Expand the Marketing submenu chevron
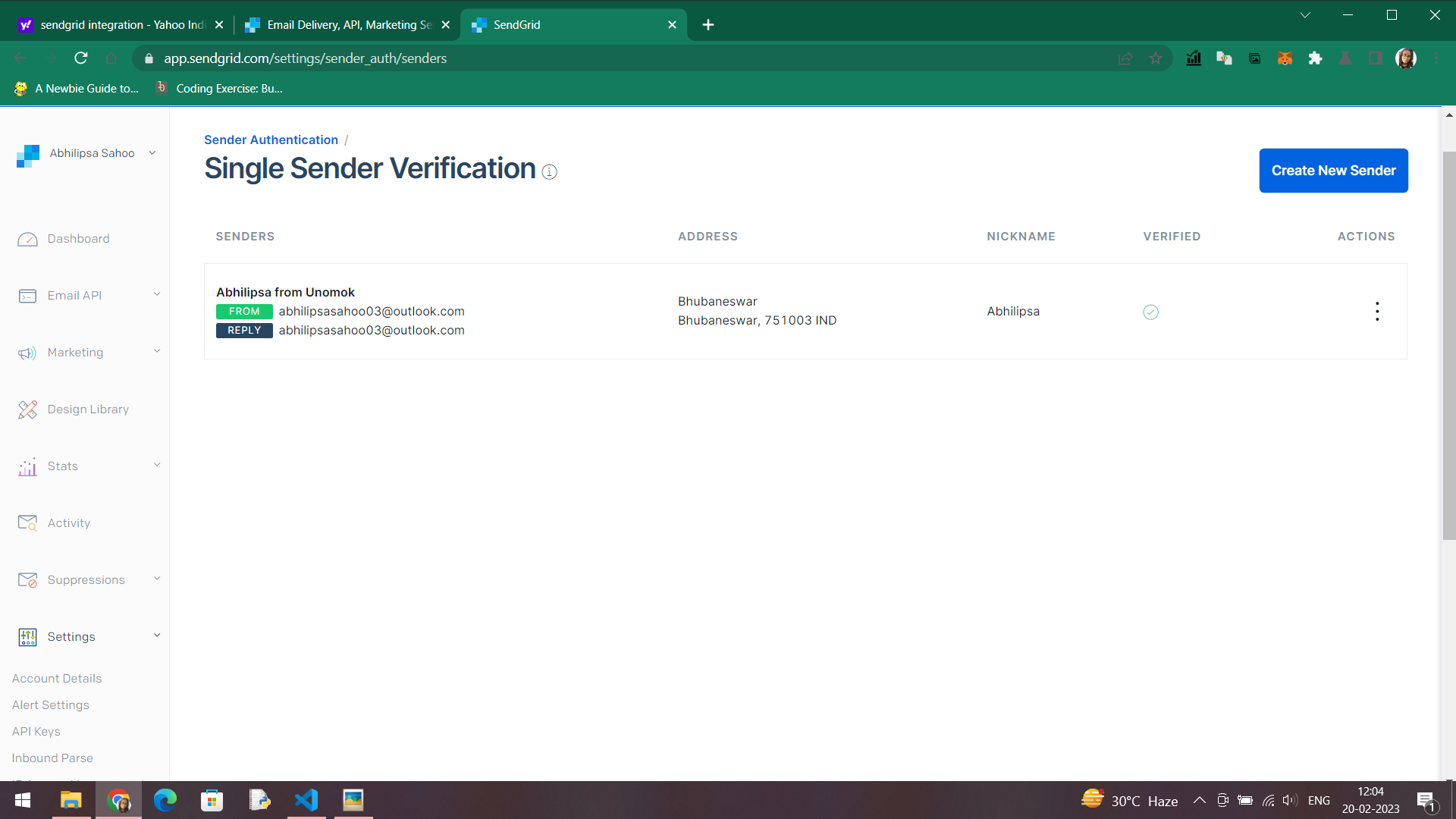This screenshot has width=1456, height=819. click(157, 351)
